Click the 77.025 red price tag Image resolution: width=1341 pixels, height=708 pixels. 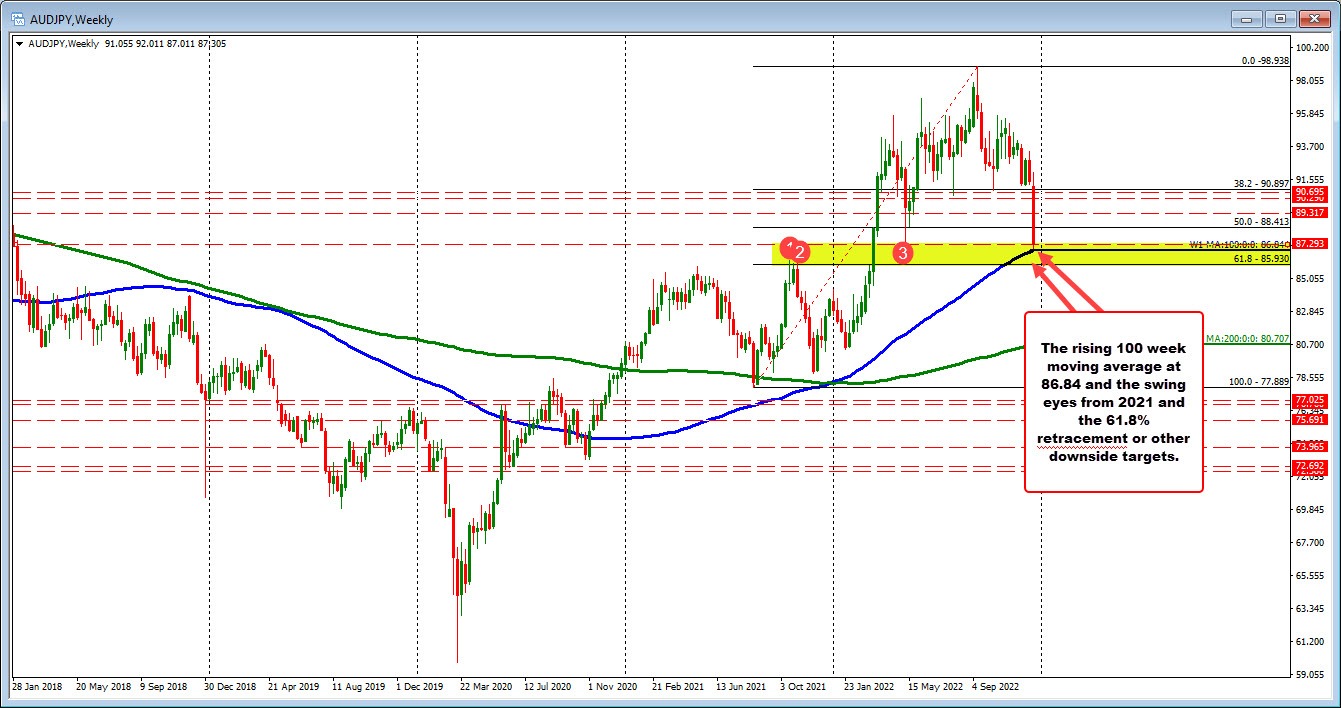pos(1309,400)
